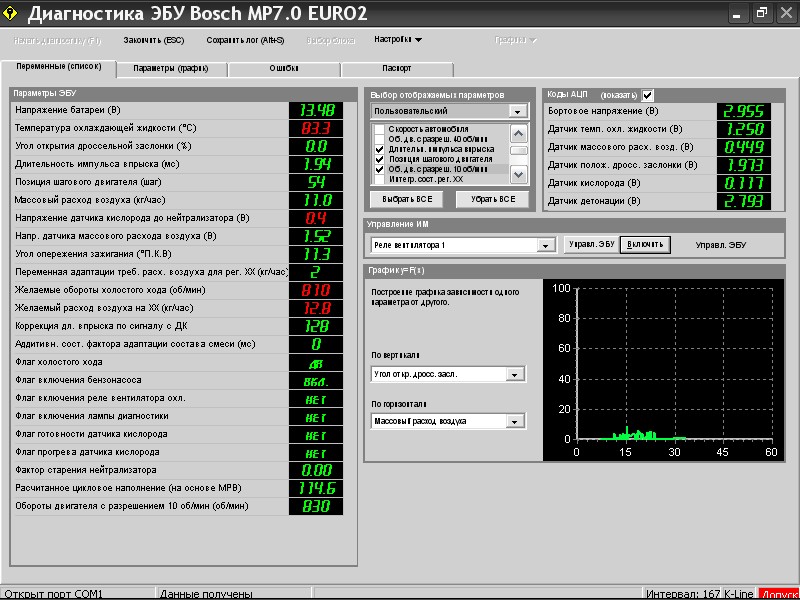Open the greyed Графика dropdown menu
This screenshot has width=800, height=600.
515,40
